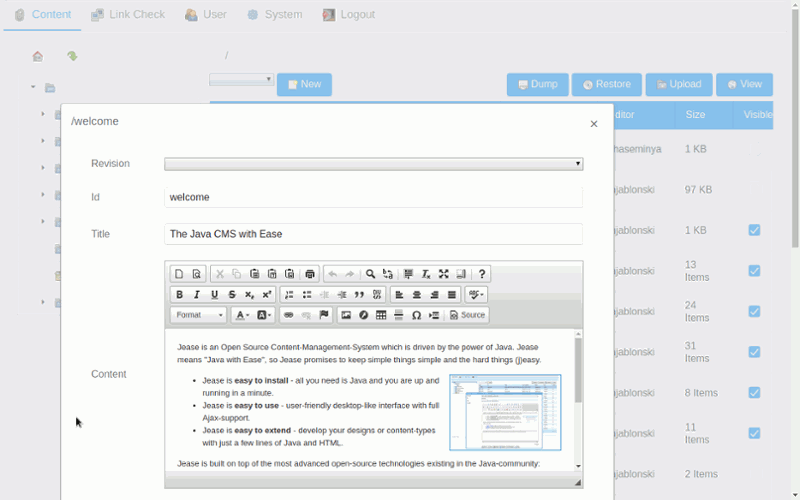Open the Revision dropdown
The width and height of the screenshot is (800, 500).
pos(373,164)
